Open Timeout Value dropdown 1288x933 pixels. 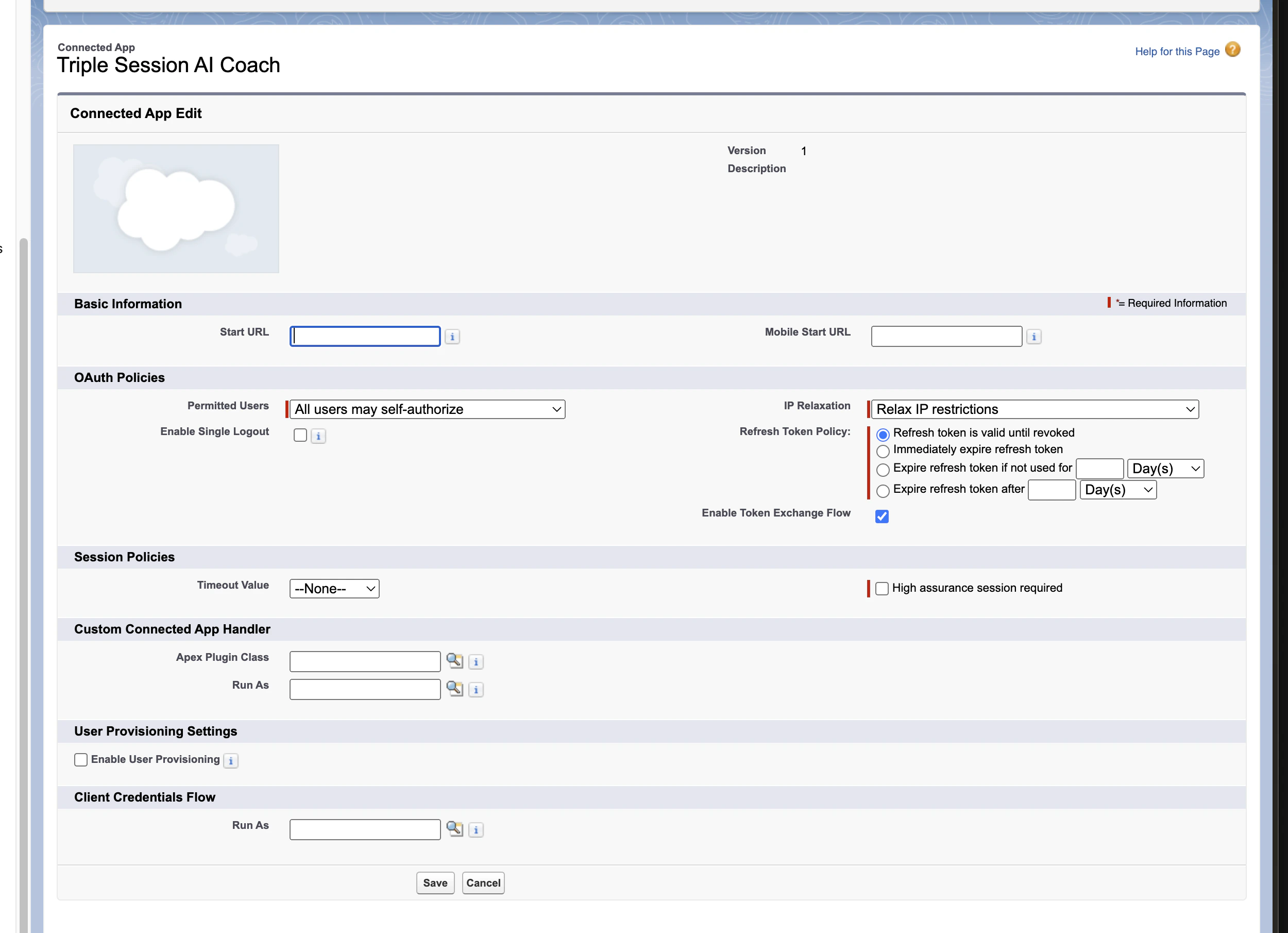click(334, 589)
